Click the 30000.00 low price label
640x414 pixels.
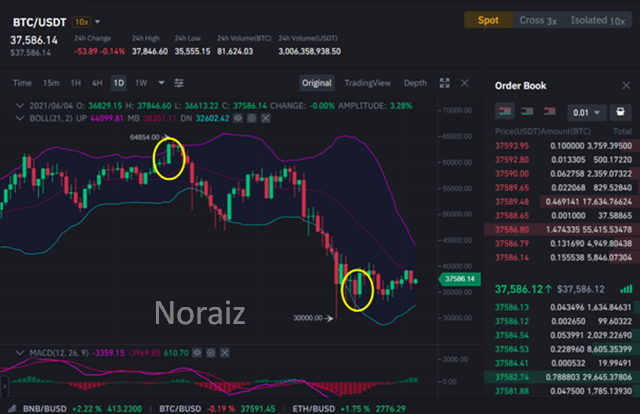coord(308,318)
